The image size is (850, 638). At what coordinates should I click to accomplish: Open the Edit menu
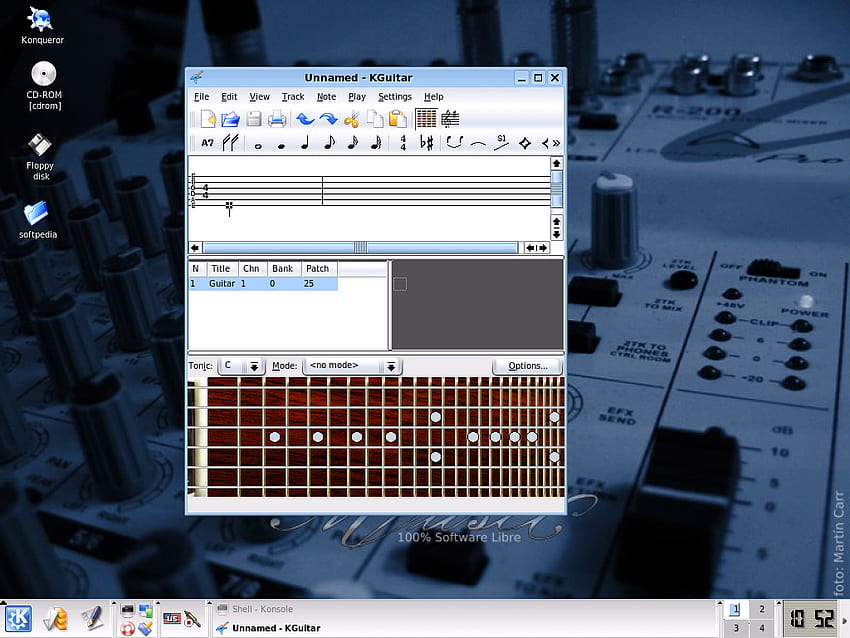[x=229, y=96]
